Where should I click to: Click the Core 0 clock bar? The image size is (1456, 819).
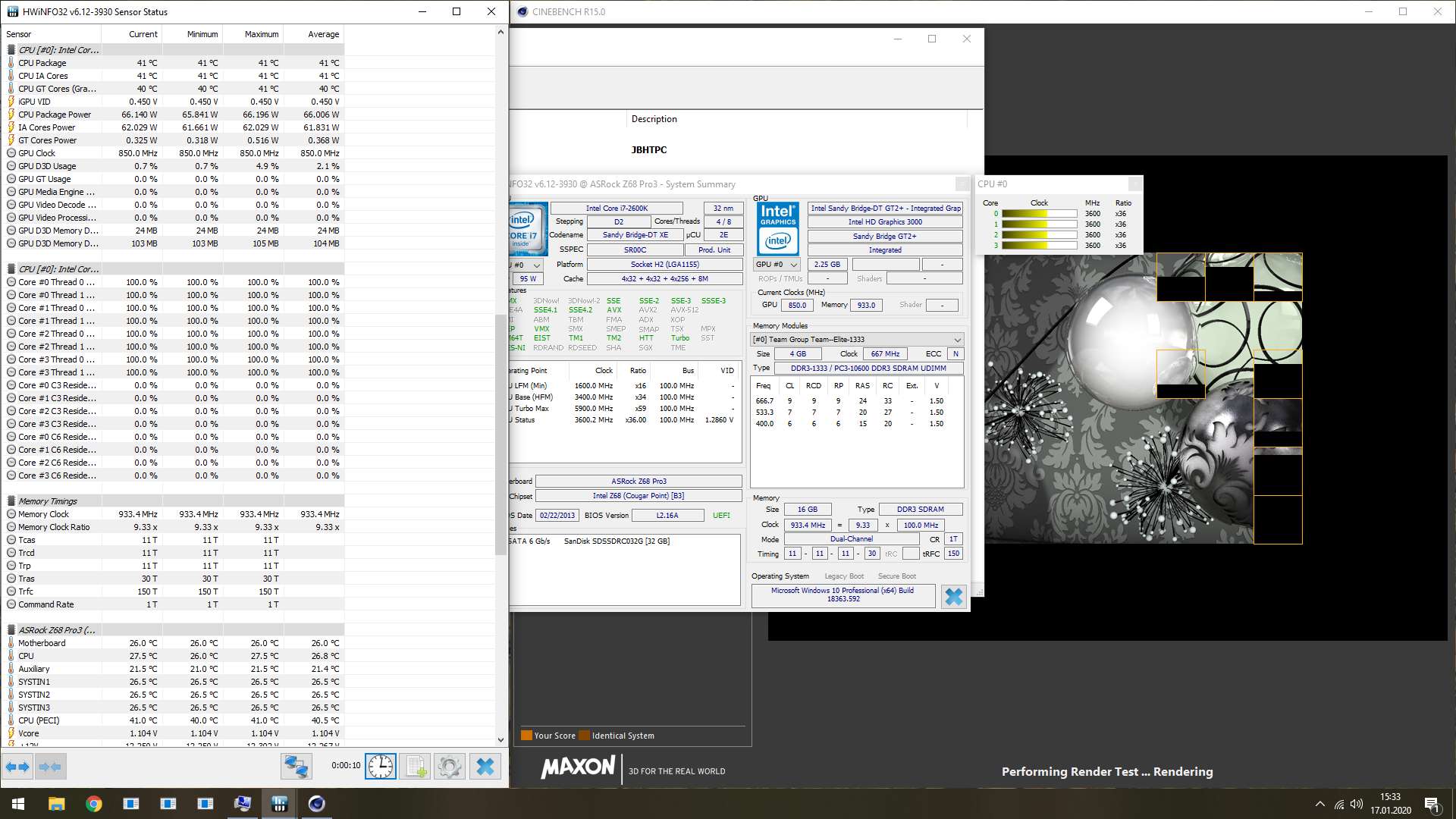click(1039, 214)
